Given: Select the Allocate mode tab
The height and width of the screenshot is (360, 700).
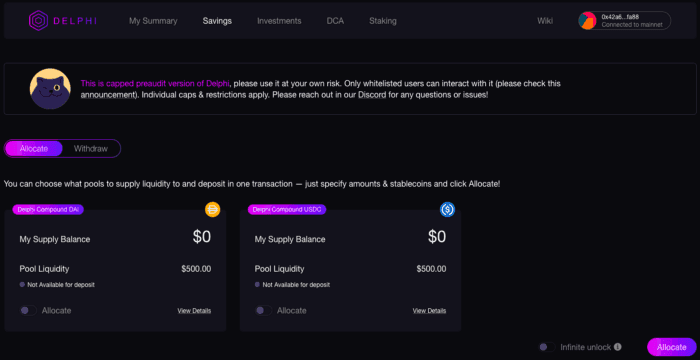Looking at the screenshot, I should (34, 149).
